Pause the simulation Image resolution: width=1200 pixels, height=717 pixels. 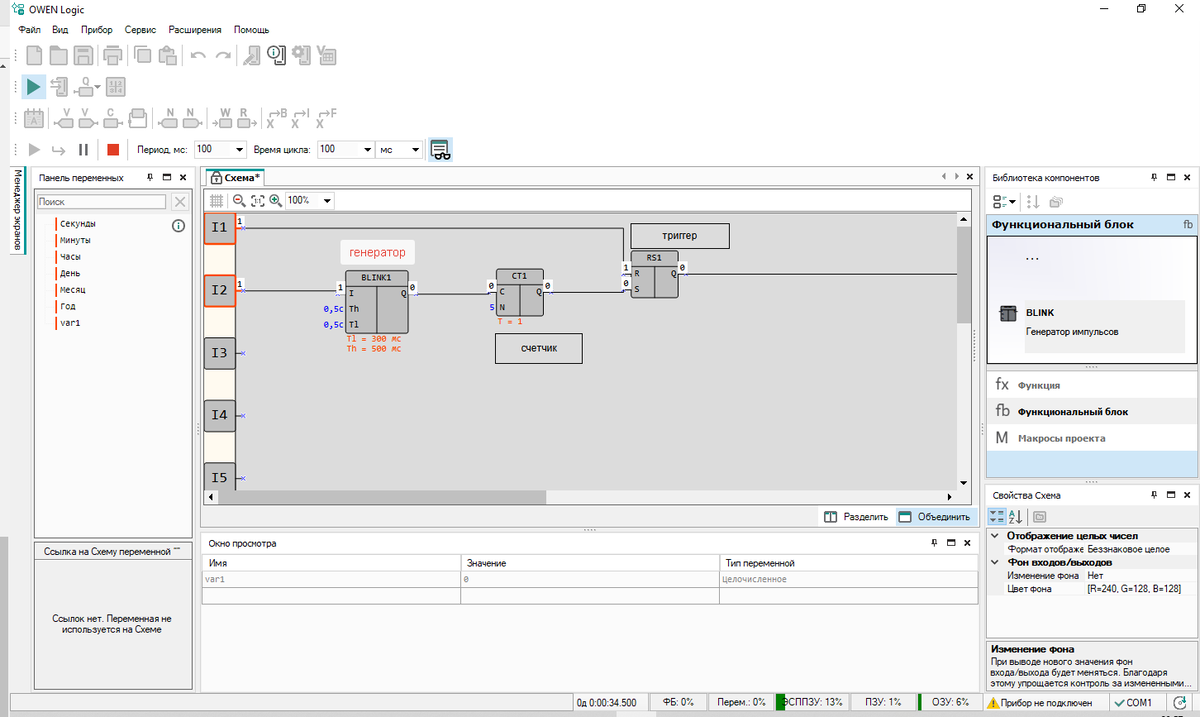click(x=84, y=150)
